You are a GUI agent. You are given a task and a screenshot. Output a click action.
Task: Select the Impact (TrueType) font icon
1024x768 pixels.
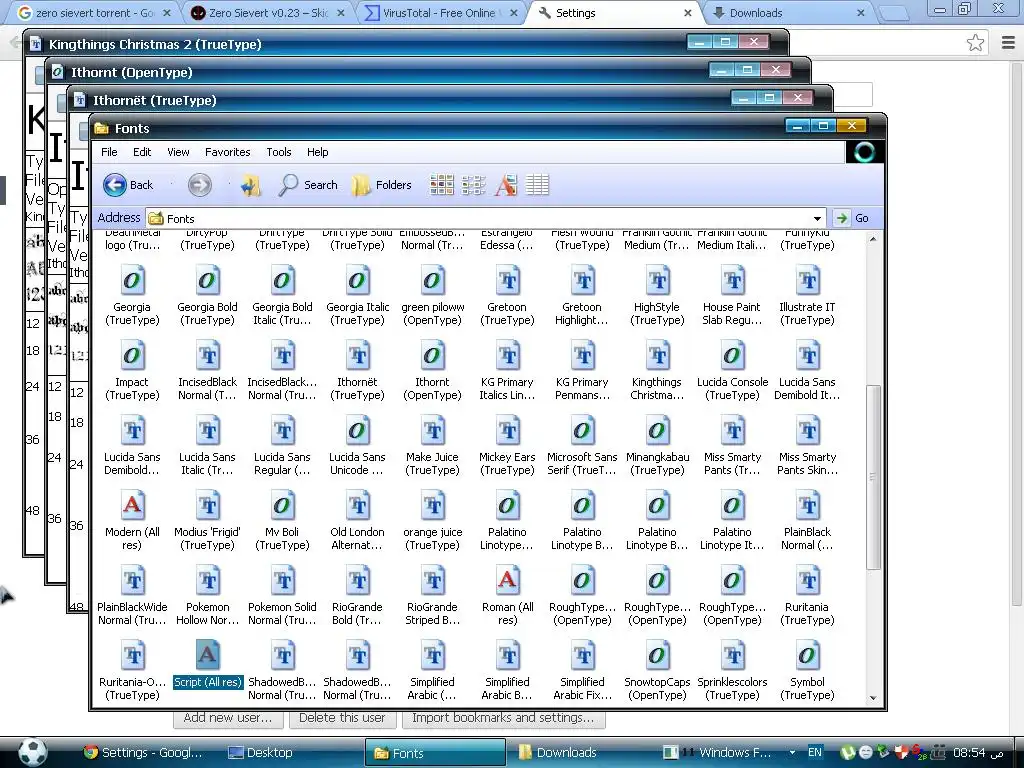coord(132,356)
